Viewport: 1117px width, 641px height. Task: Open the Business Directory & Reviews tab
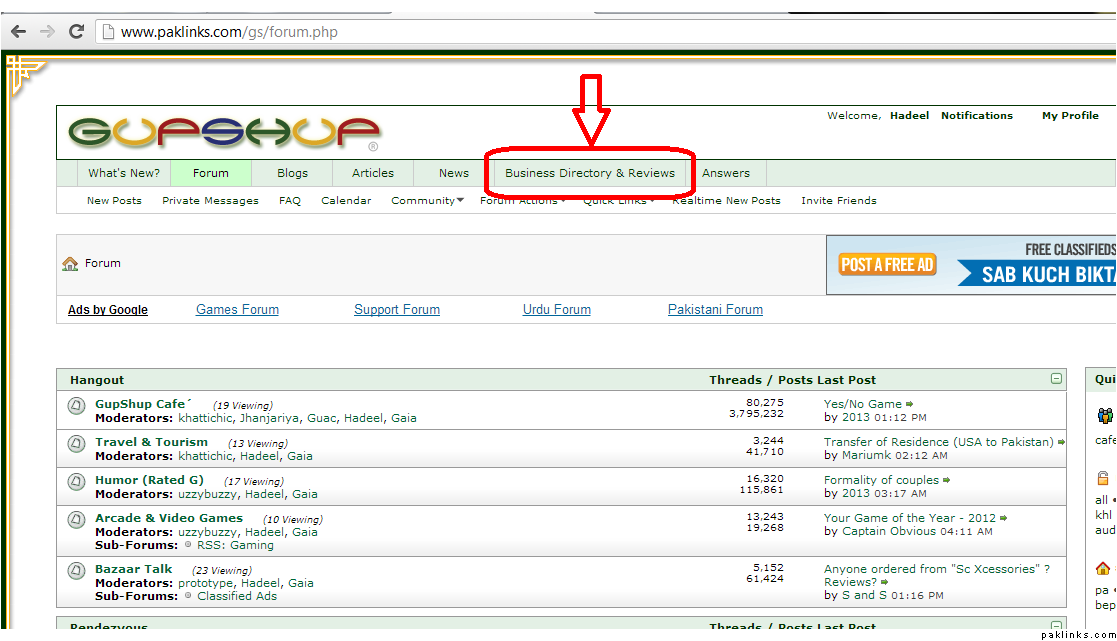[x=589, y=173]
